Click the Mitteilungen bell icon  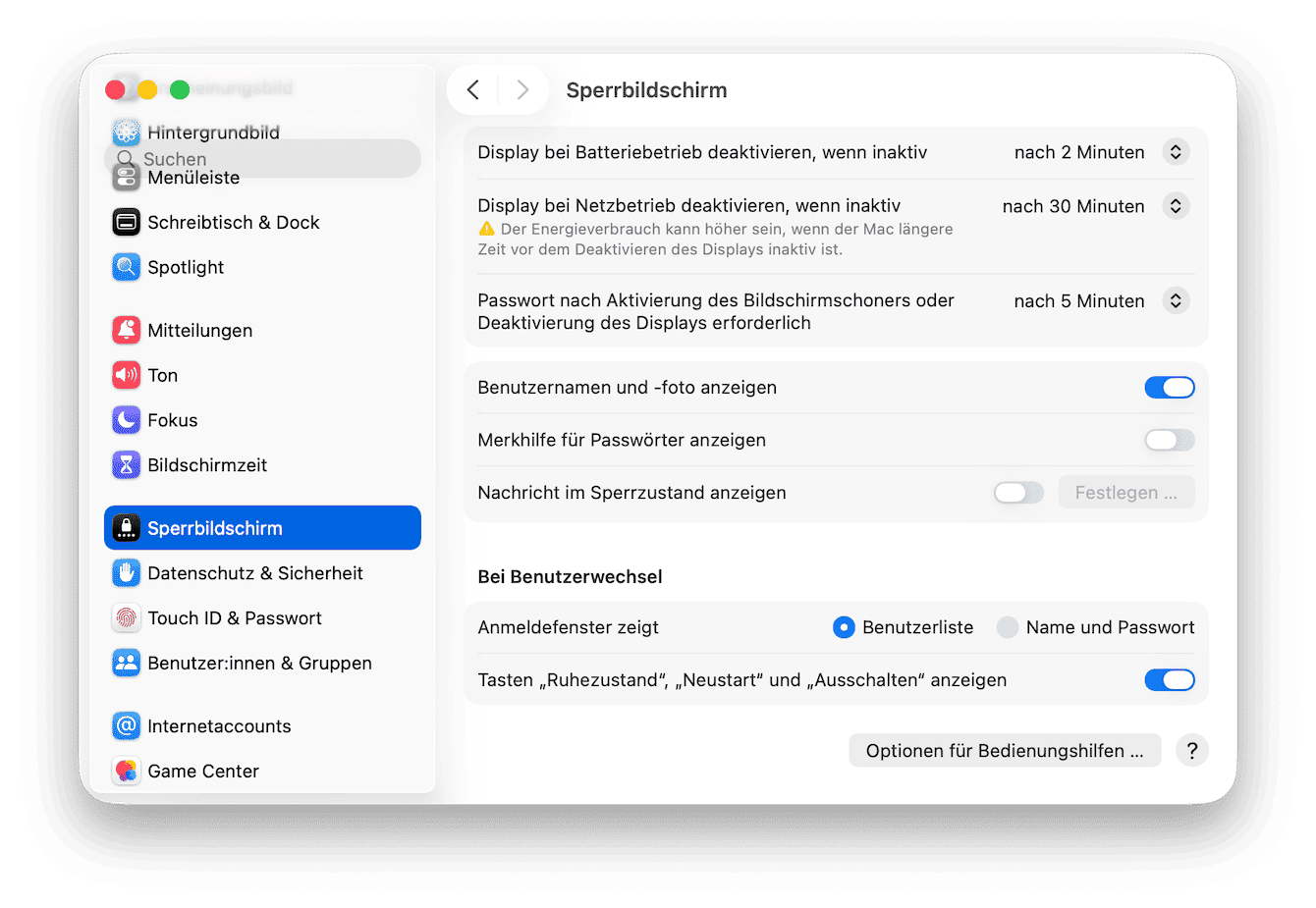pos(126,330)
